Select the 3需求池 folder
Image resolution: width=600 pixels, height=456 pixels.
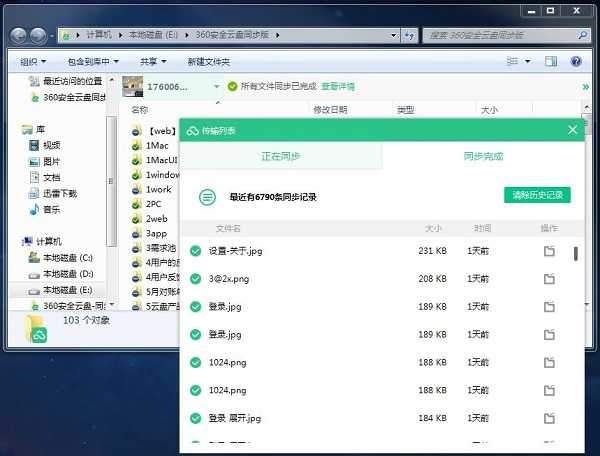click(154, 248)
